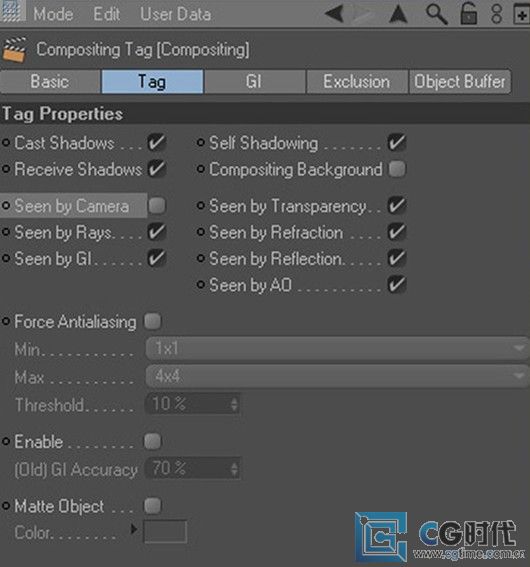Click the two-circles mode icon
The width and height of the screenshot is (530, 567).
pyautogui.click(x=497, y=13)
